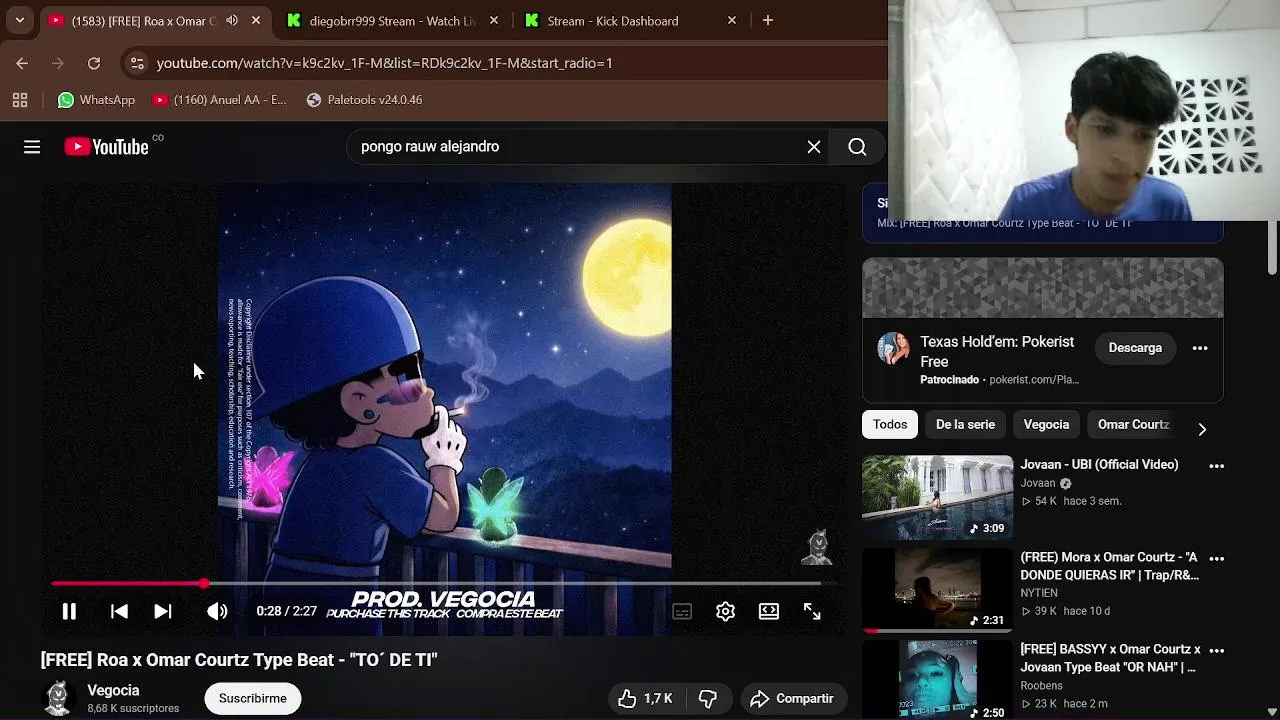
Task: Close the YouTube Roa x Omar tab
Action: [256, 20]
